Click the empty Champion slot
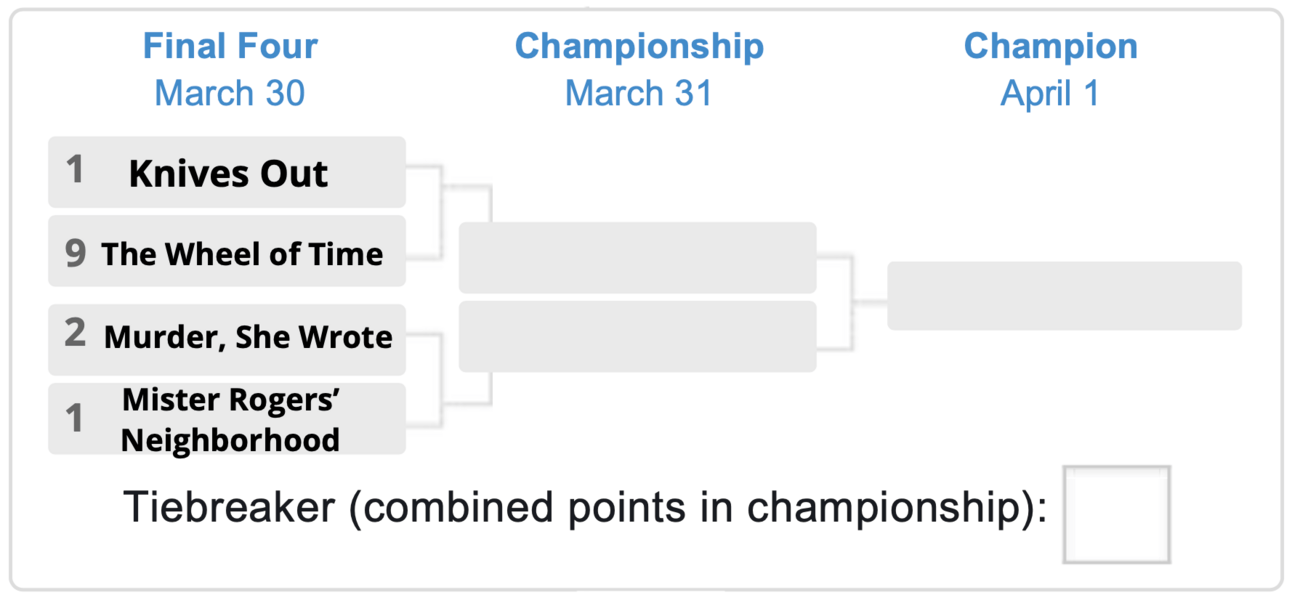 1064,296
